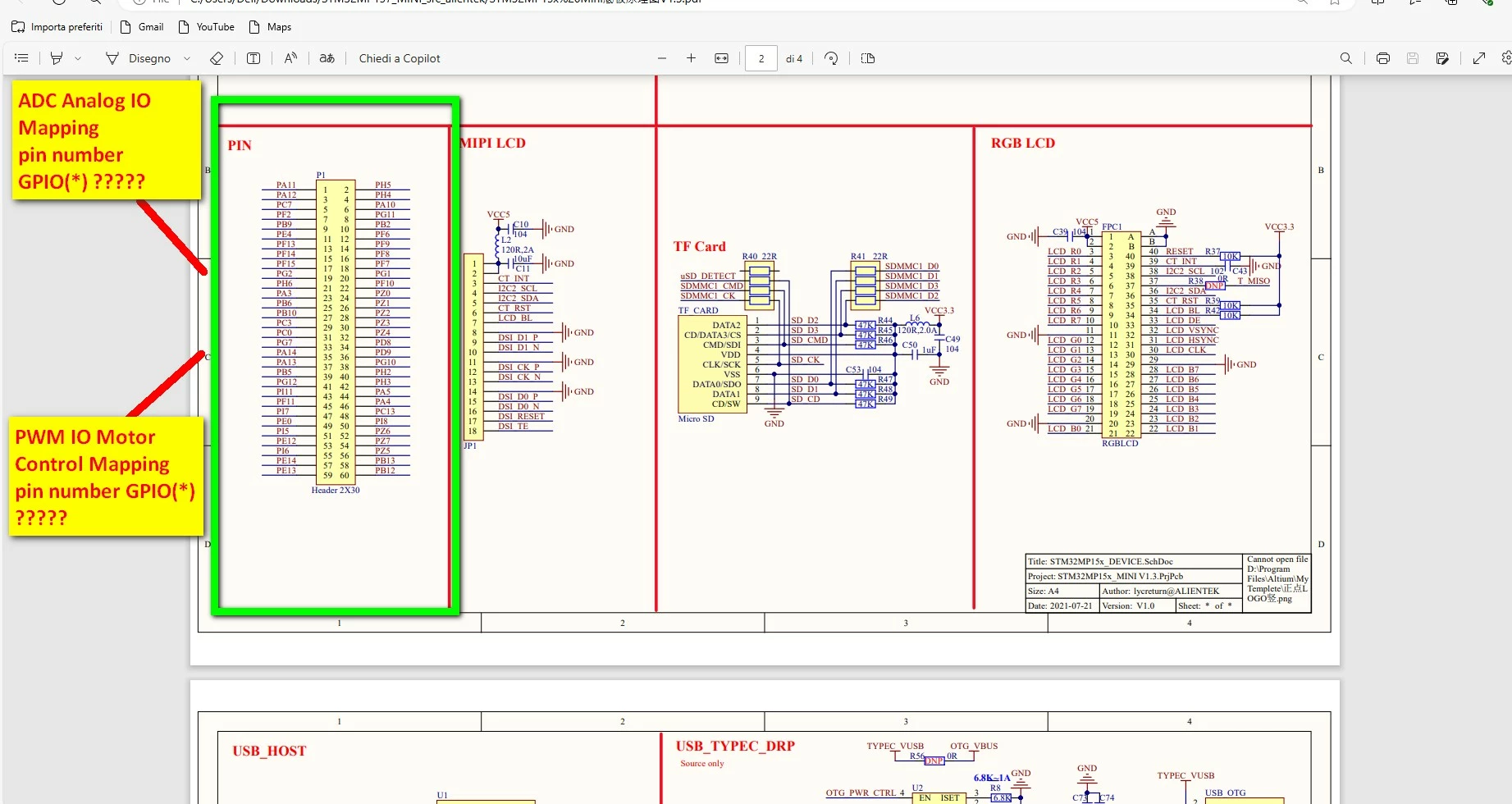Open the table of contents panel
This screenshot has width=1512, height=804.
[x=22, y=58]
